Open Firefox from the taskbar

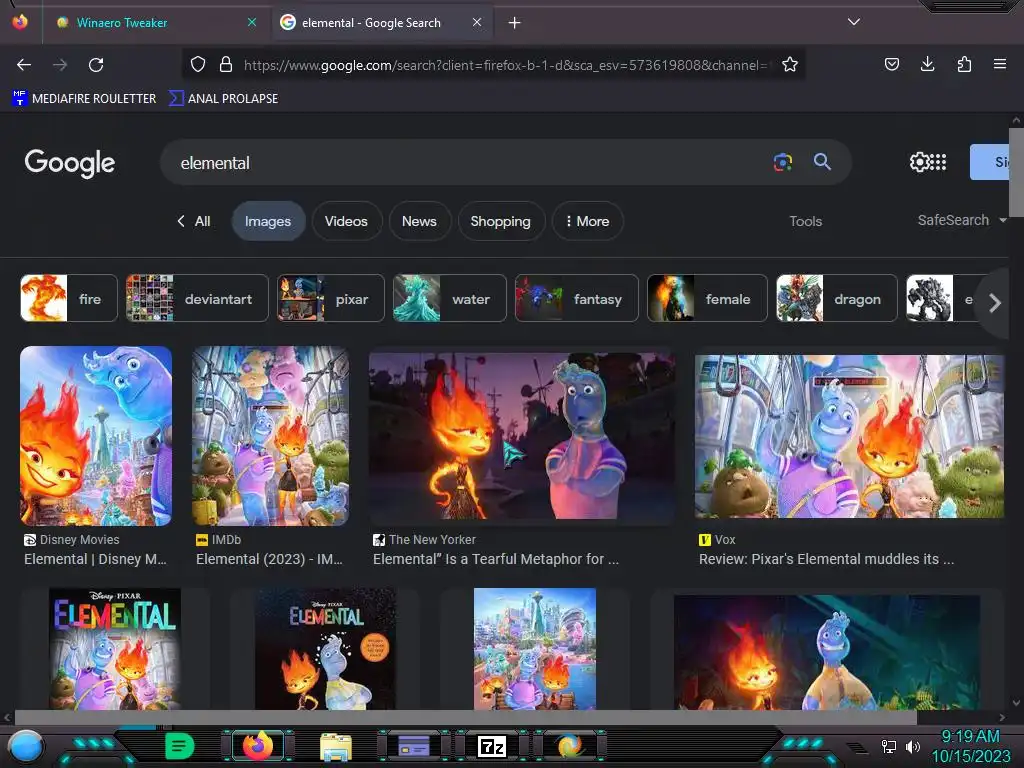258,745
